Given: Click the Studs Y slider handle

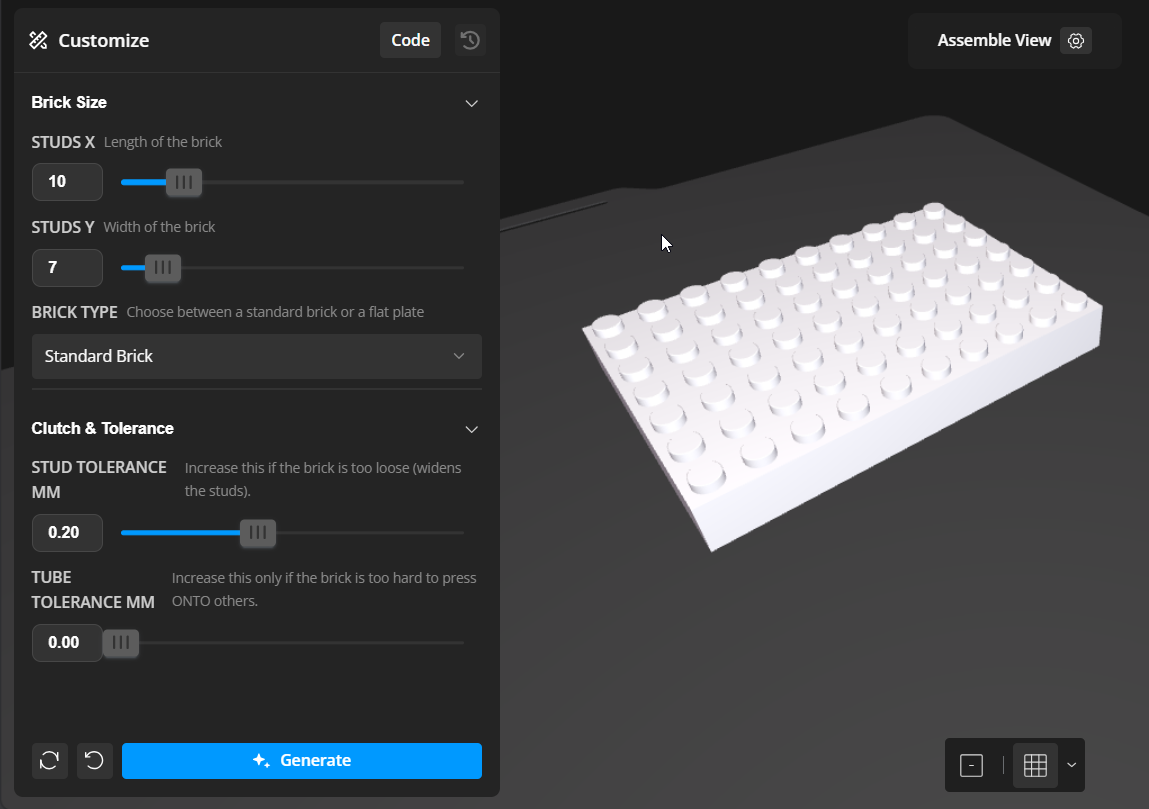Looking at the screenshot, I should [x=163, y=267].
